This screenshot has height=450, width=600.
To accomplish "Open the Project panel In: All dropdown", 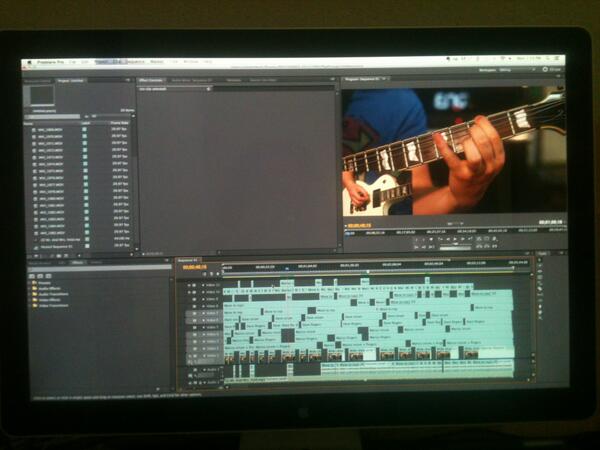I will click(x=111, y=116).
